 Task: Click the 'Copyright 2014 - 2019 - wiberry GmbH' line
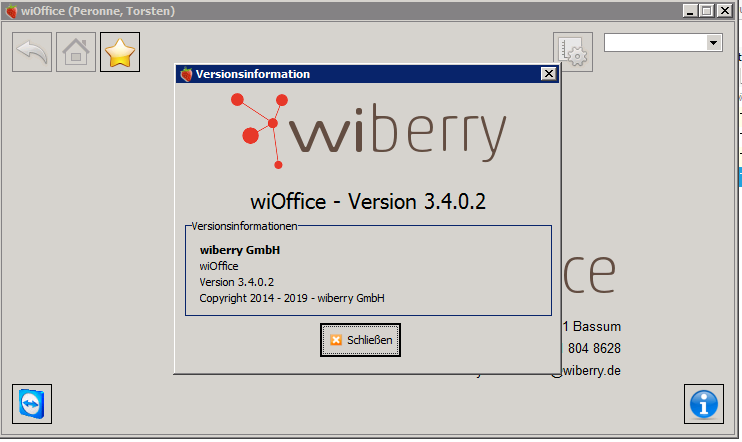pos(292,298)
